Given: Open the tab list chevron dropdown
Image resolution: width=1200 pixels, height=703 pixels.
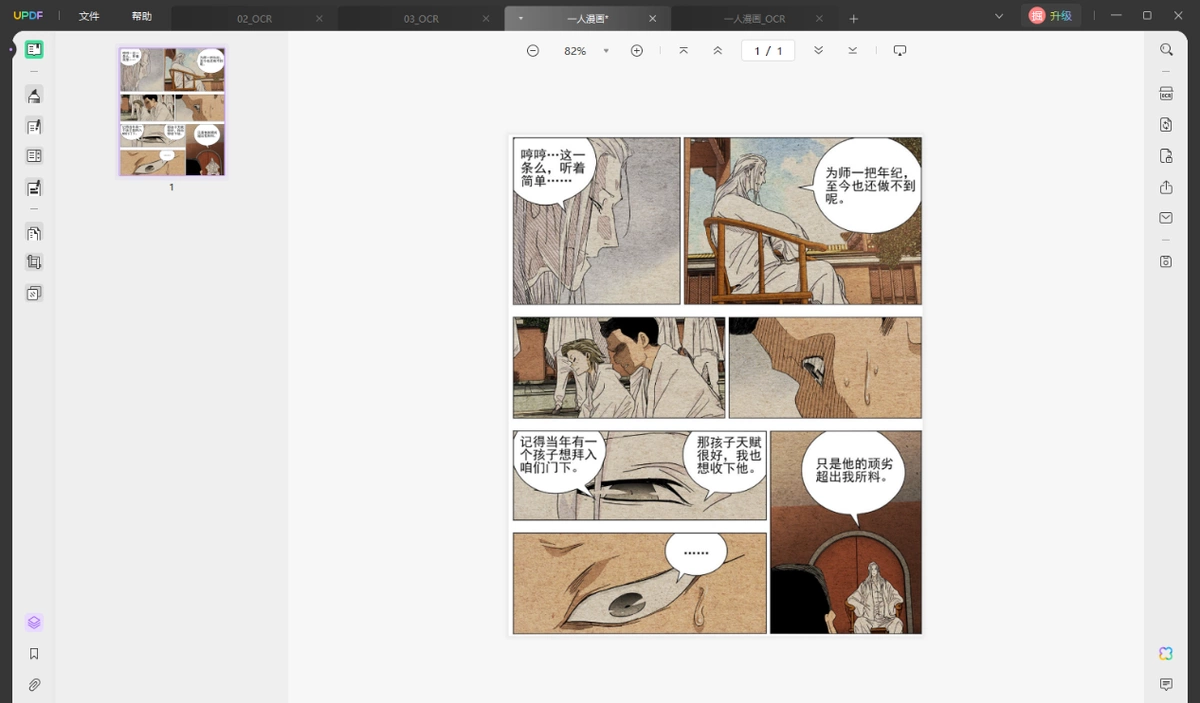Looking at the screenshot, I should click(999, 16).
